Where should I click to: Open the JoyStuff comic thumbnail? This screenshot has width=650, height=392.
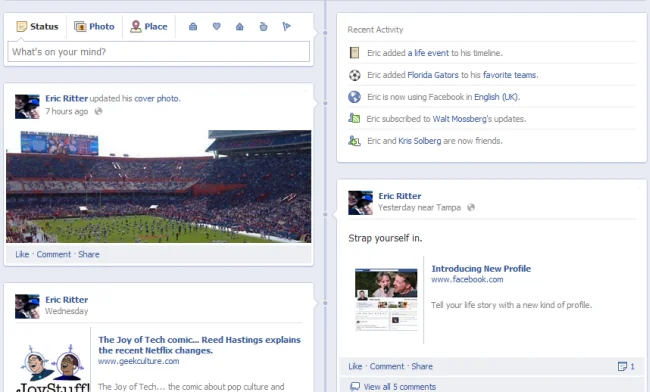(x=53, y=368)
